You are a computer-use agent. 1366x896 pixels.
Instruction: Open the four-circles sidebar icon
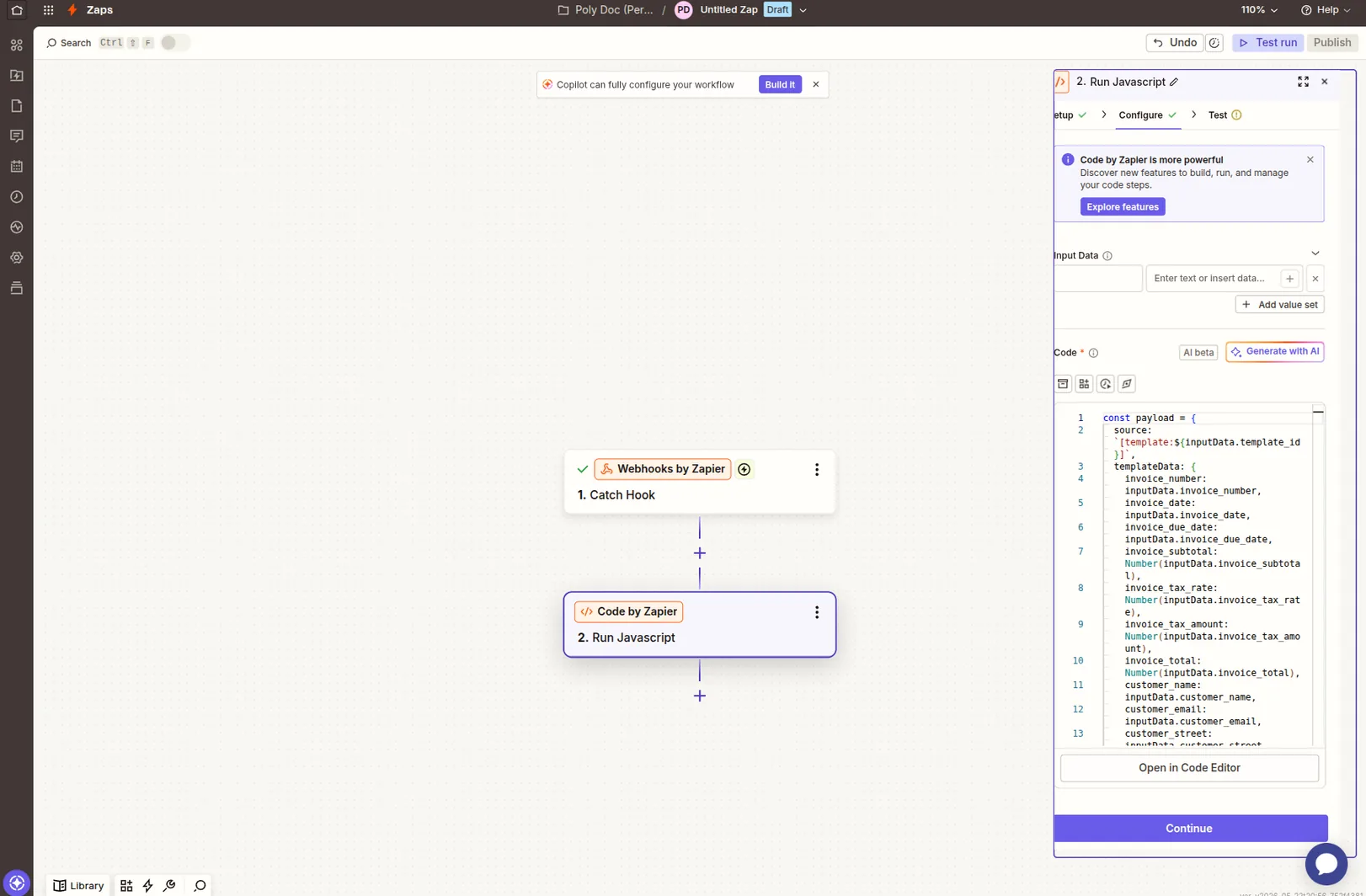(x=17, y=45)
